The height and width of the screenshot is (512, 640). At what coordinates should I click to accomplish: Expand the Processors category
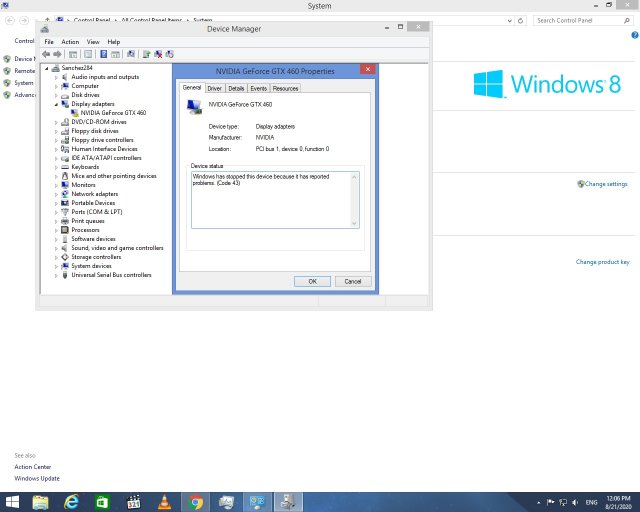pyautogui.click(x=56, y=230)
